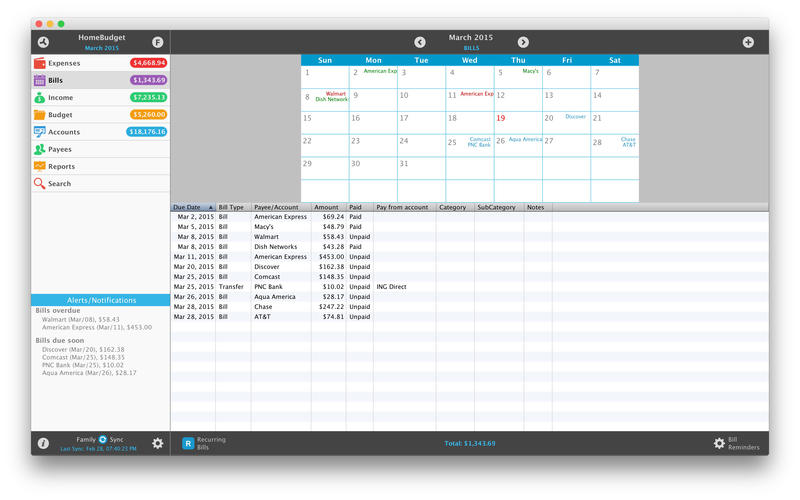Sort the table by Amount column header
Viewport: 800px width, 500px height.
pyautogui.click(x=326, y=208)
